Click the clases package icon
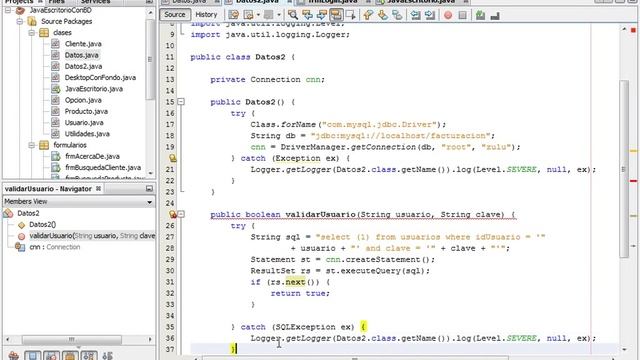Viewport: 640px width, 360px height. (x=44, y=33)
